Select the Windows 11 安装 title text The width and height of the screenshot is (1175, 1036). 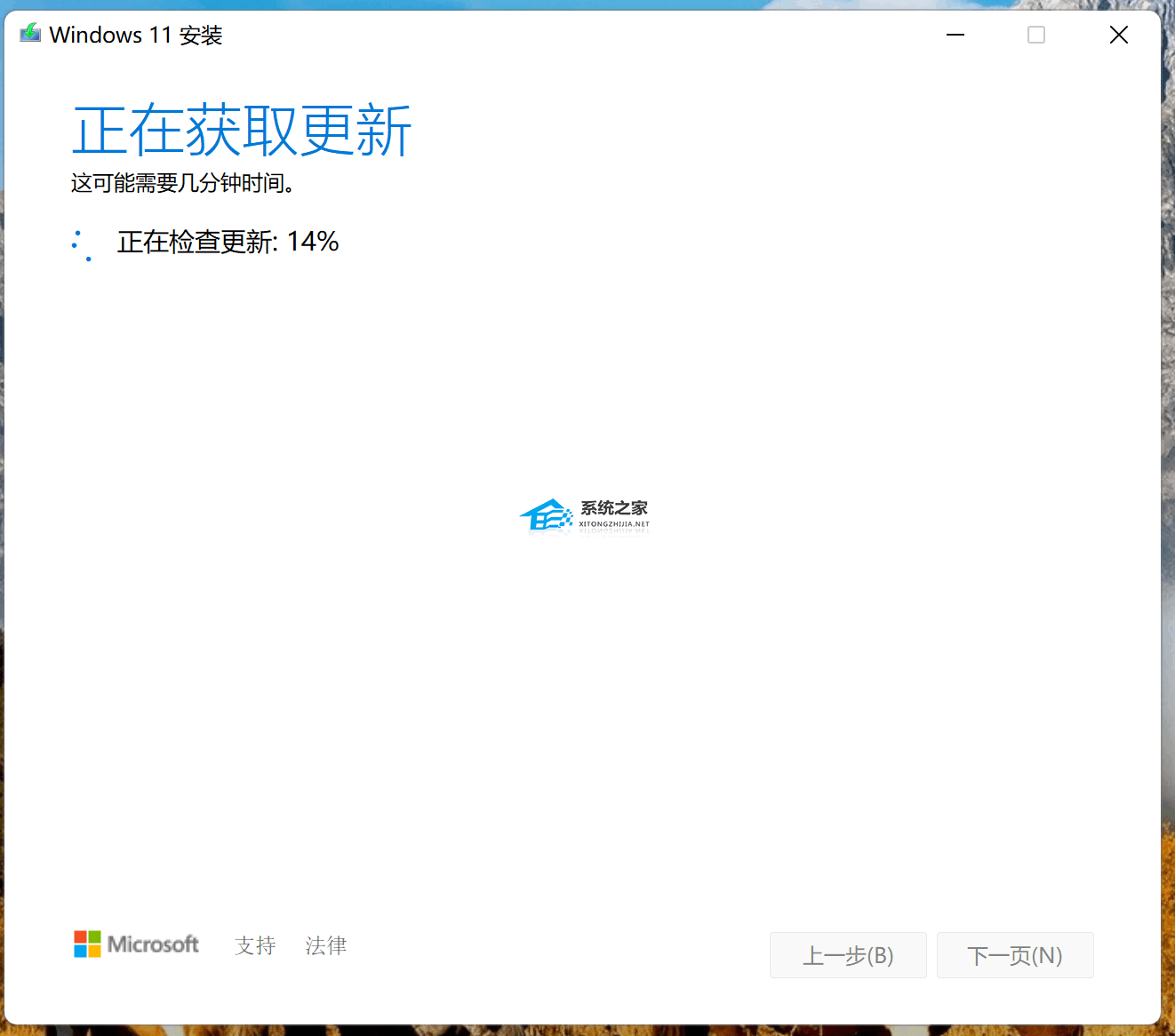135,35
